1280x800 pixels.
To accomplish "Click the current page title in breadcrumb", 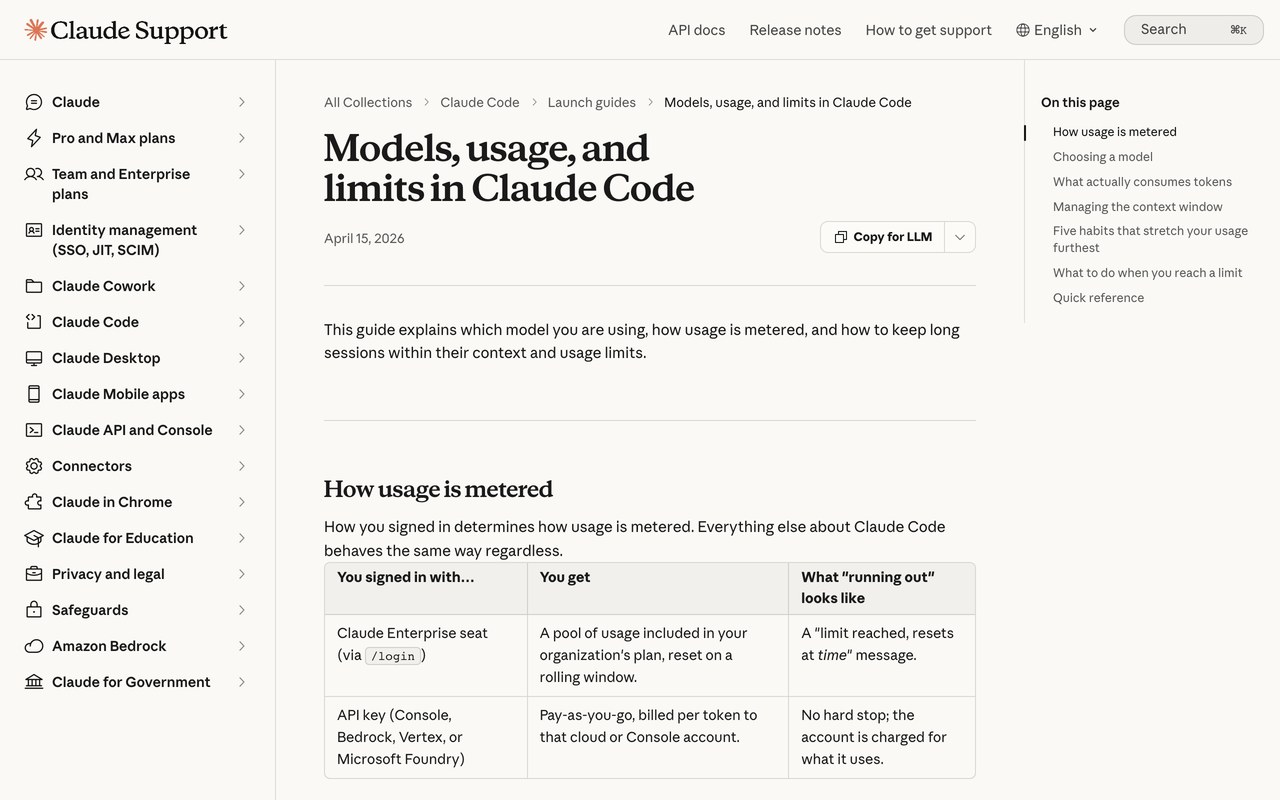I will click(x=788, y=102).
